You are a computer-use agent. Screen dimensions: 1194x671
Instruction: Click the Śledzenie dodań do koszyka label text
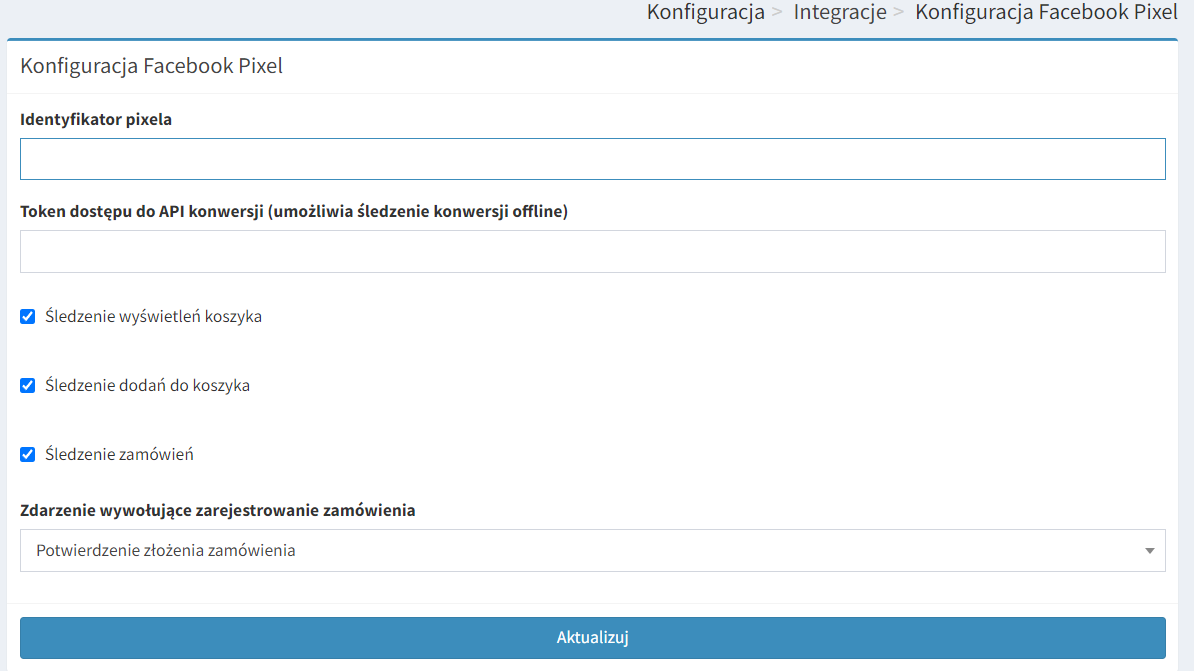coord(147,385)
